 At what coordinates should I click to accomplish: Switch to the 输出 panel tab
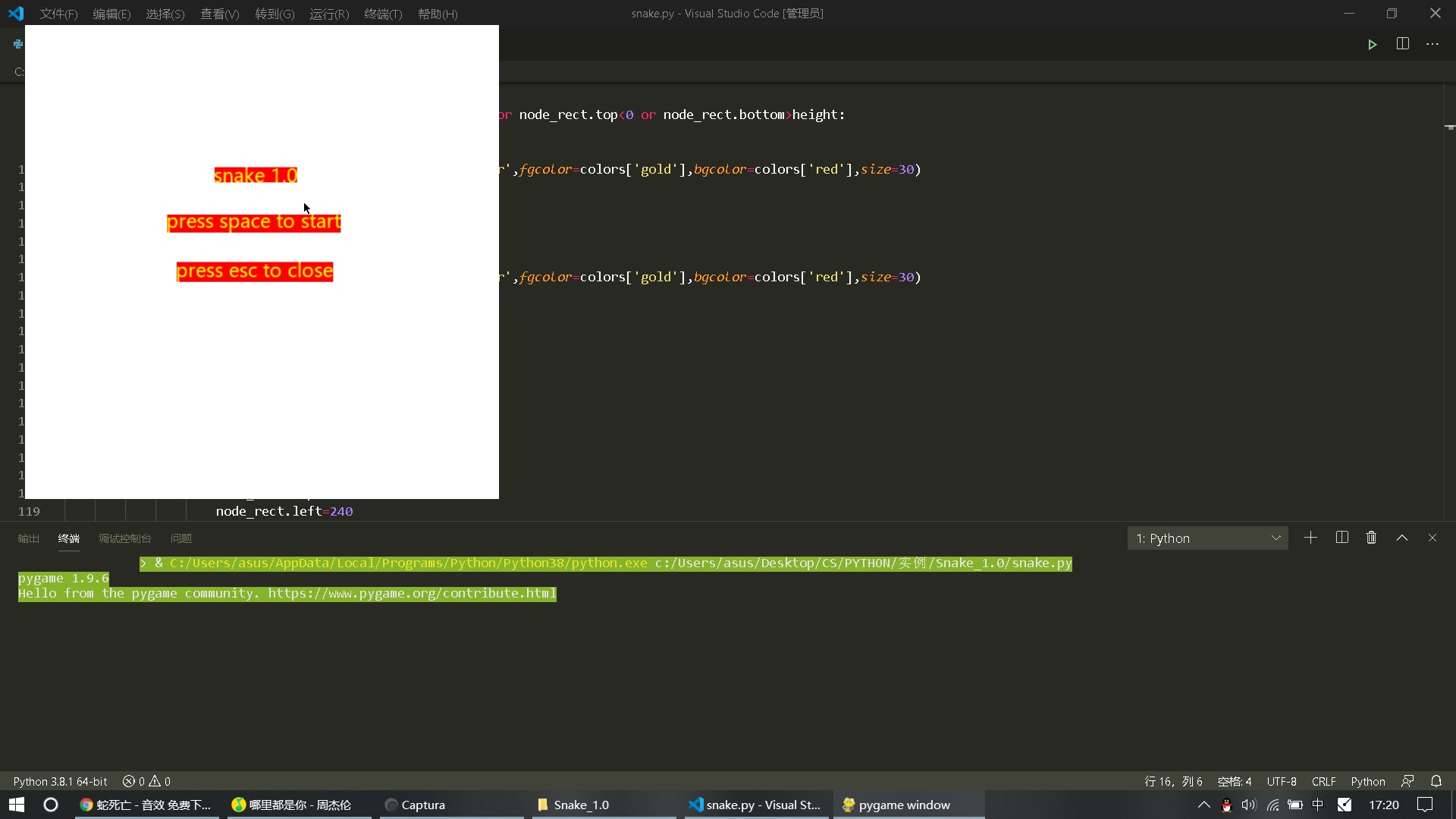(28, 538)
